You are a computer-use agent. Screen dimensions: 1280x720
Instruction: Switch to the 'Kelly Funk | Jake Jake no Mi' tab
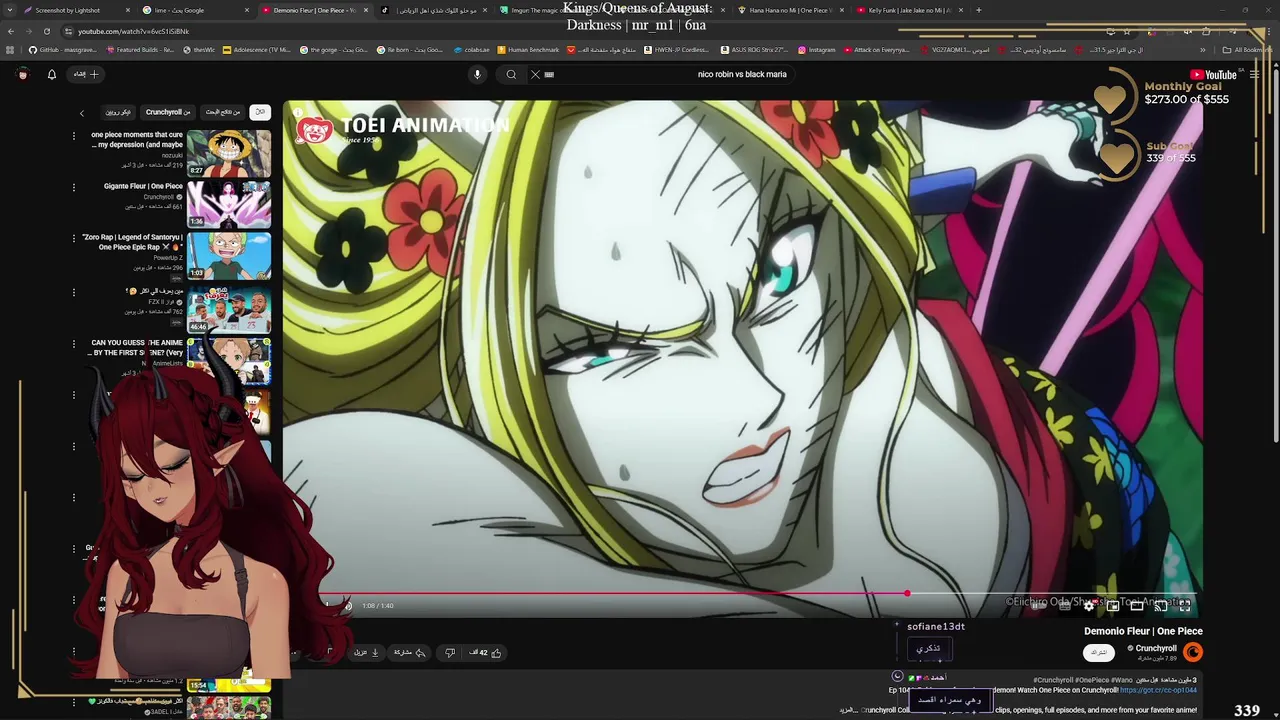[x=908, y=10]
